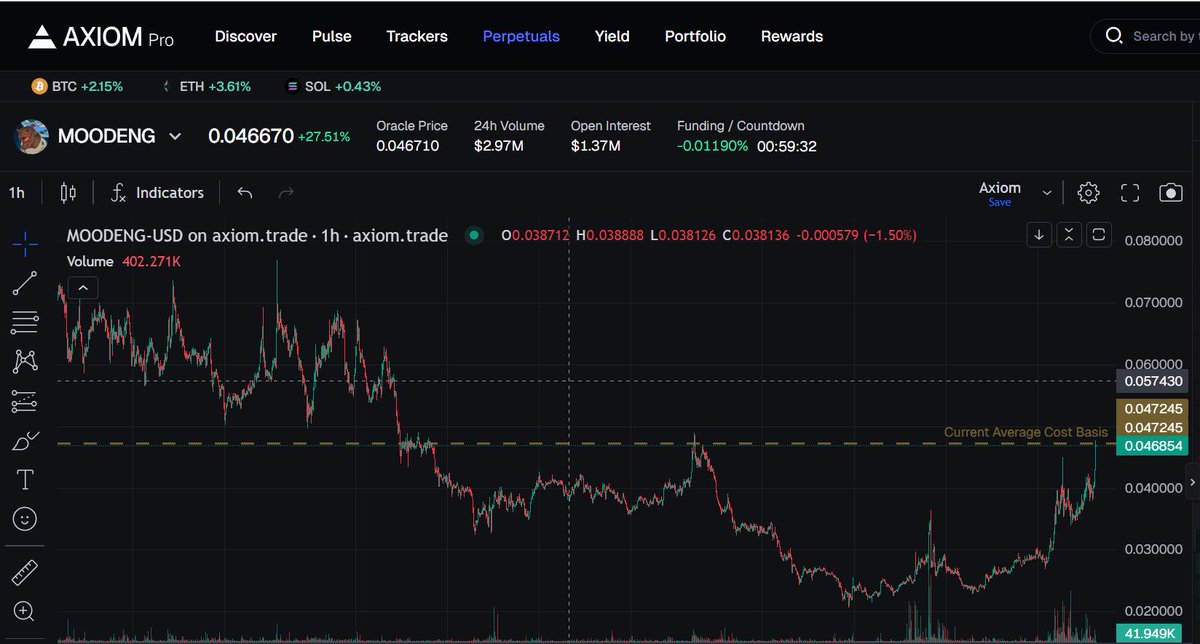
Task: Click the MOODENG-USD chart title
Action: [257, 235]
